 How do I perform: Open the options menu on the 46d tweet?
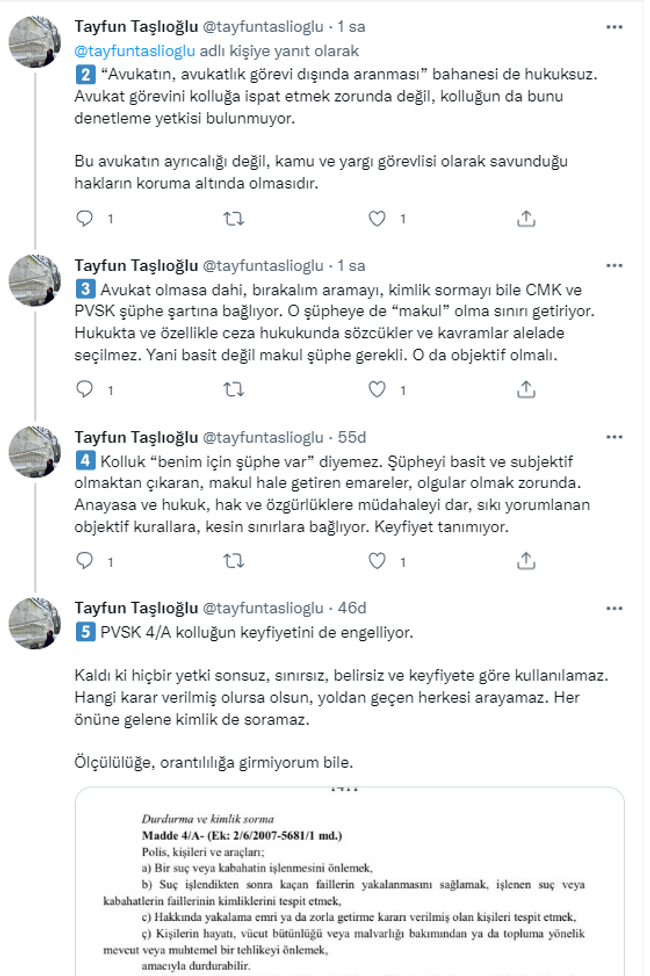pos(613,610)
